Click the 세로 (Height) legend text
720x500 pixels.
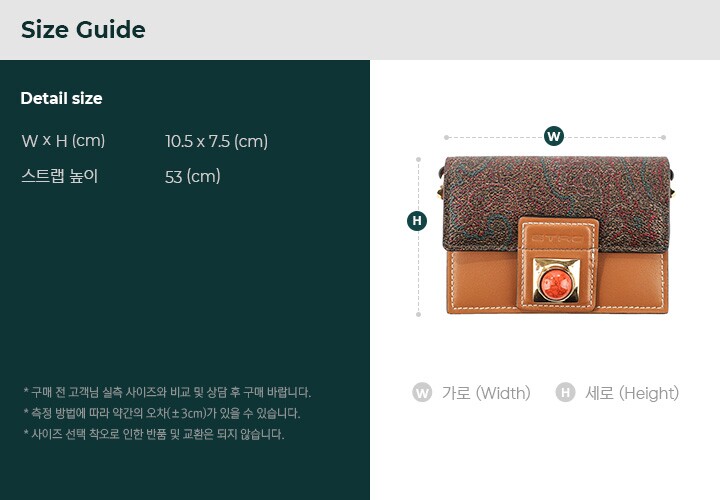click(x=632, y=393)
